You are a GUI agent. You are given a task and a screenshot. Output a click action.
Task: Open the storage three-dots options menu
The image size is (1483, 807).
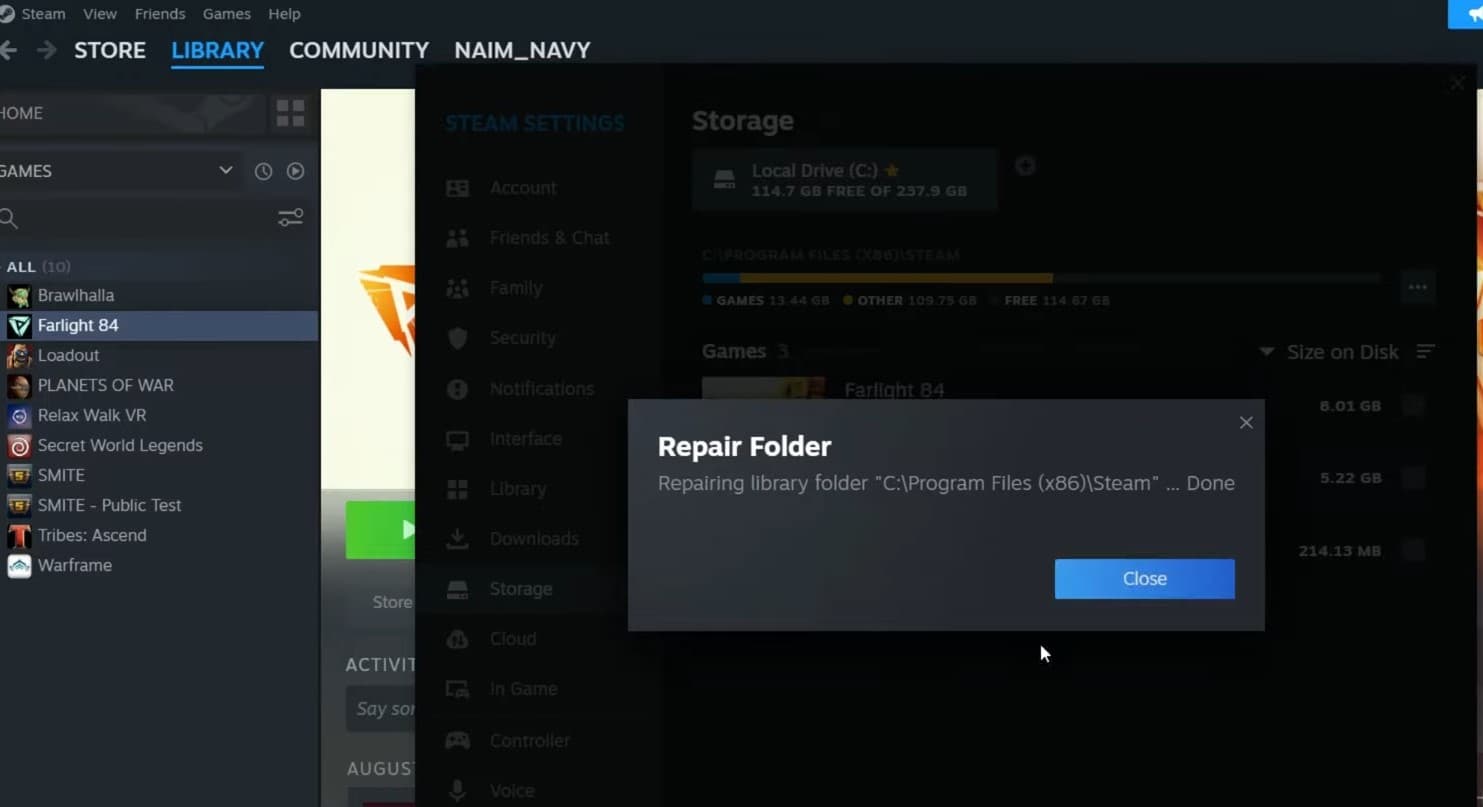[x=1417, y=287]
